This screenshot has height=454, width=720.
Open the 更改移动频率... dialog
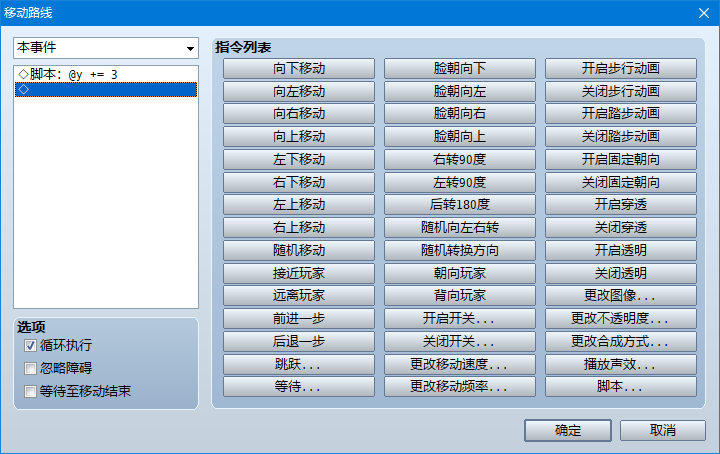pos(460,387)
